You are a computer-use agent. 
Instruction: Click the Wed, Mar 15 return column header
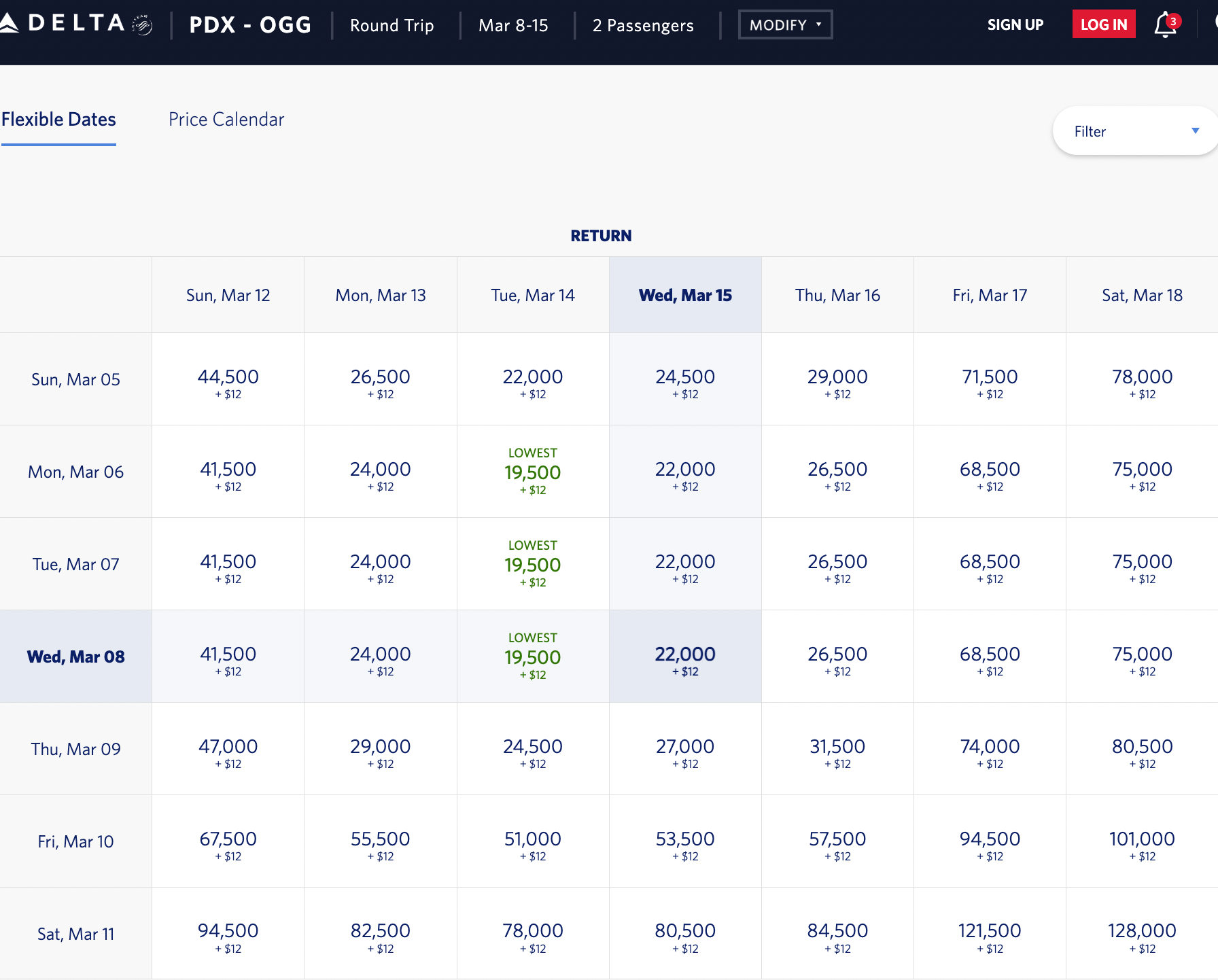(x=685, y=296)
